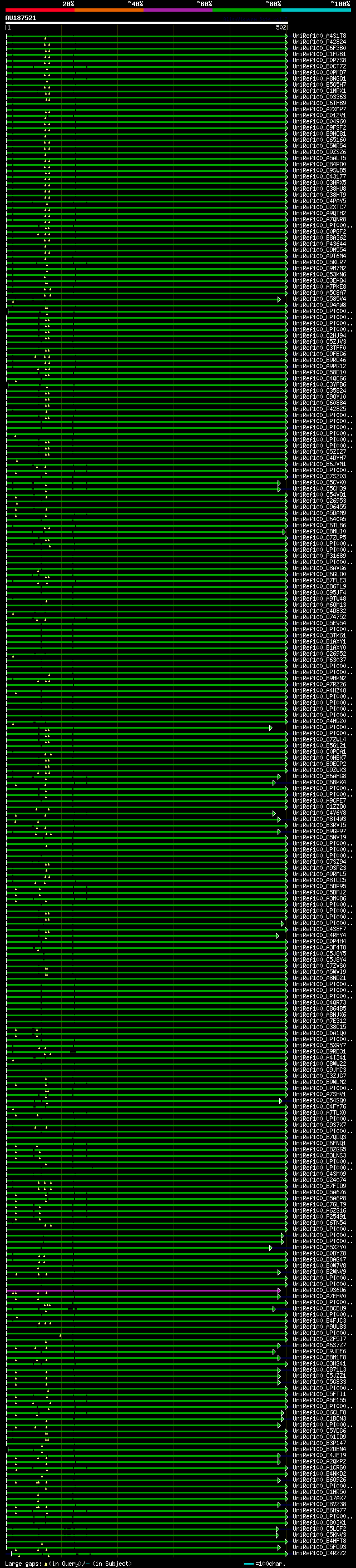Open hit UniRef100_Q6F3B0
This screenshot has height=1568, width=356.
(x=319, y=48)
